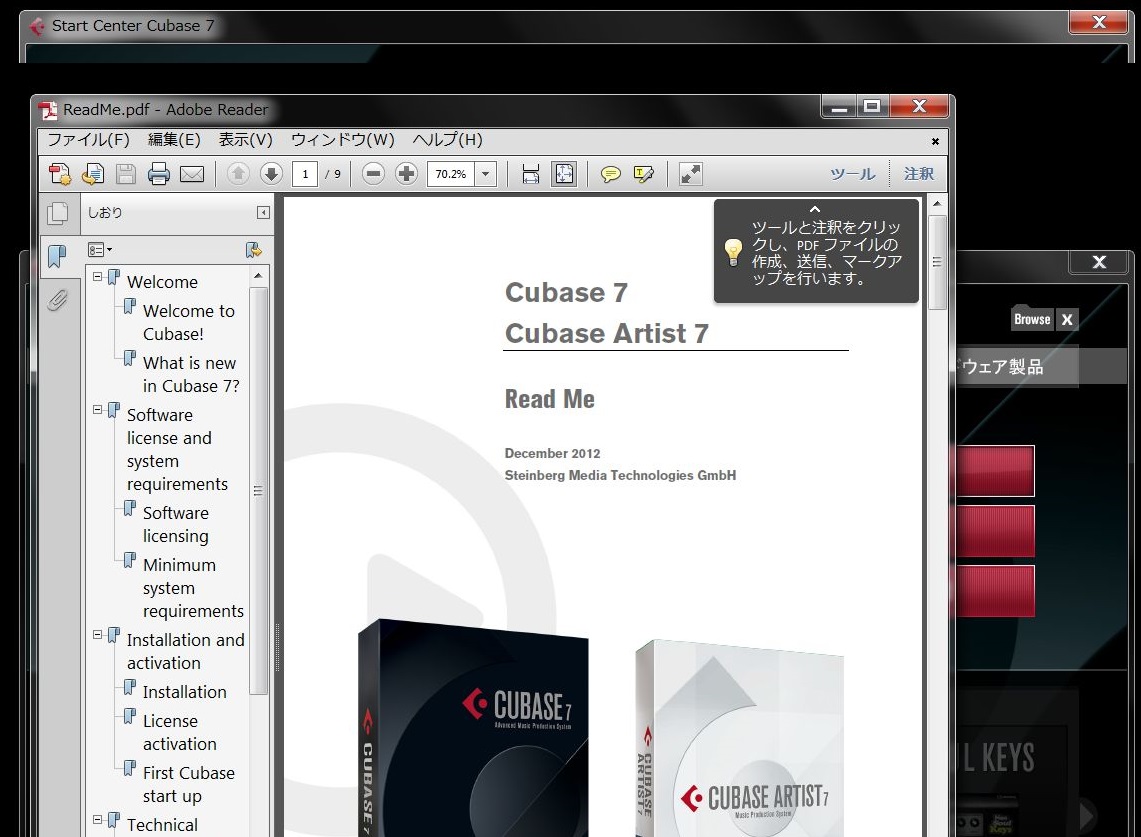Open bookmark options dropdown menu
This screenshot has width=1141, height=837.
[x=100, y=250]
